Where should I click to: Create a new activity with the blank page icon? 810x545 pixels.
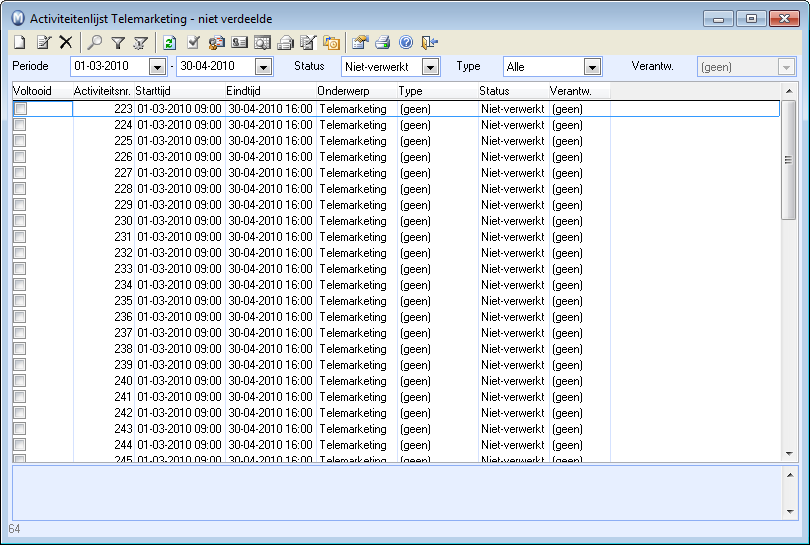tap(20, 42)
